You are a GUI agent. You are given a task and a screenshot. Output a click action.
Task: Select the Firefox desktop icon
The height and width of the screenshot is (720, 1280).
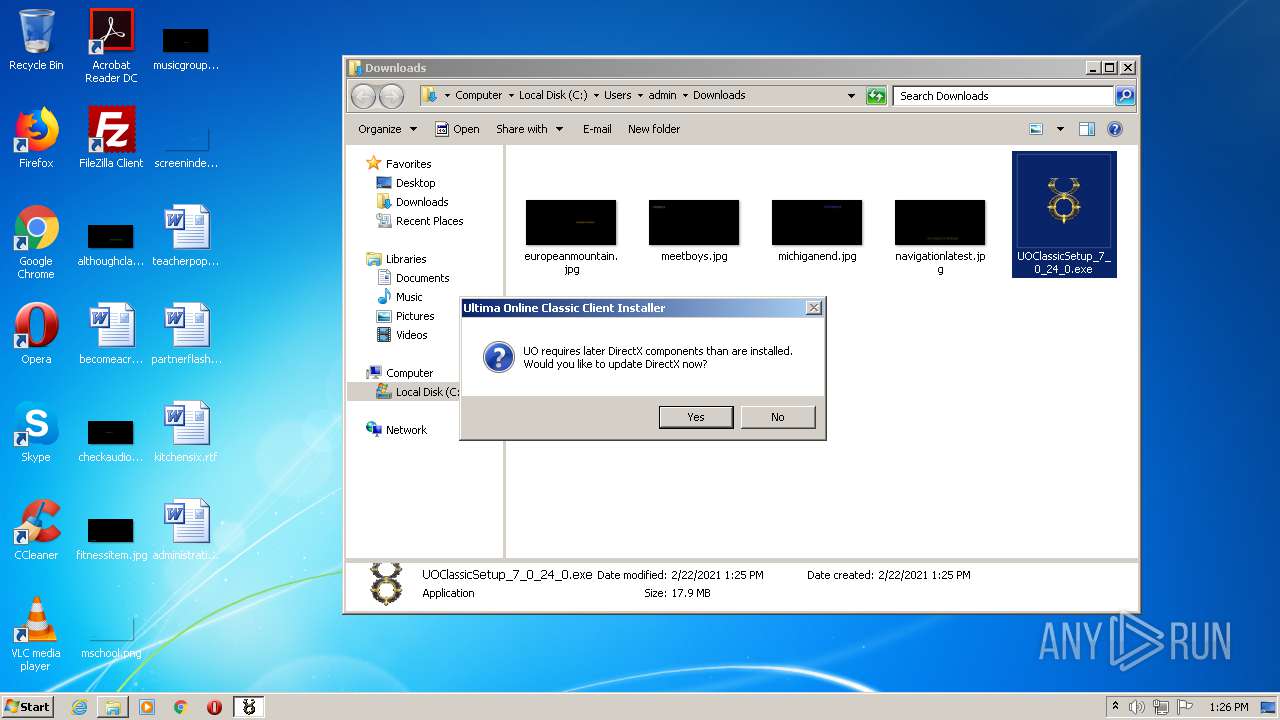(36, 138)
